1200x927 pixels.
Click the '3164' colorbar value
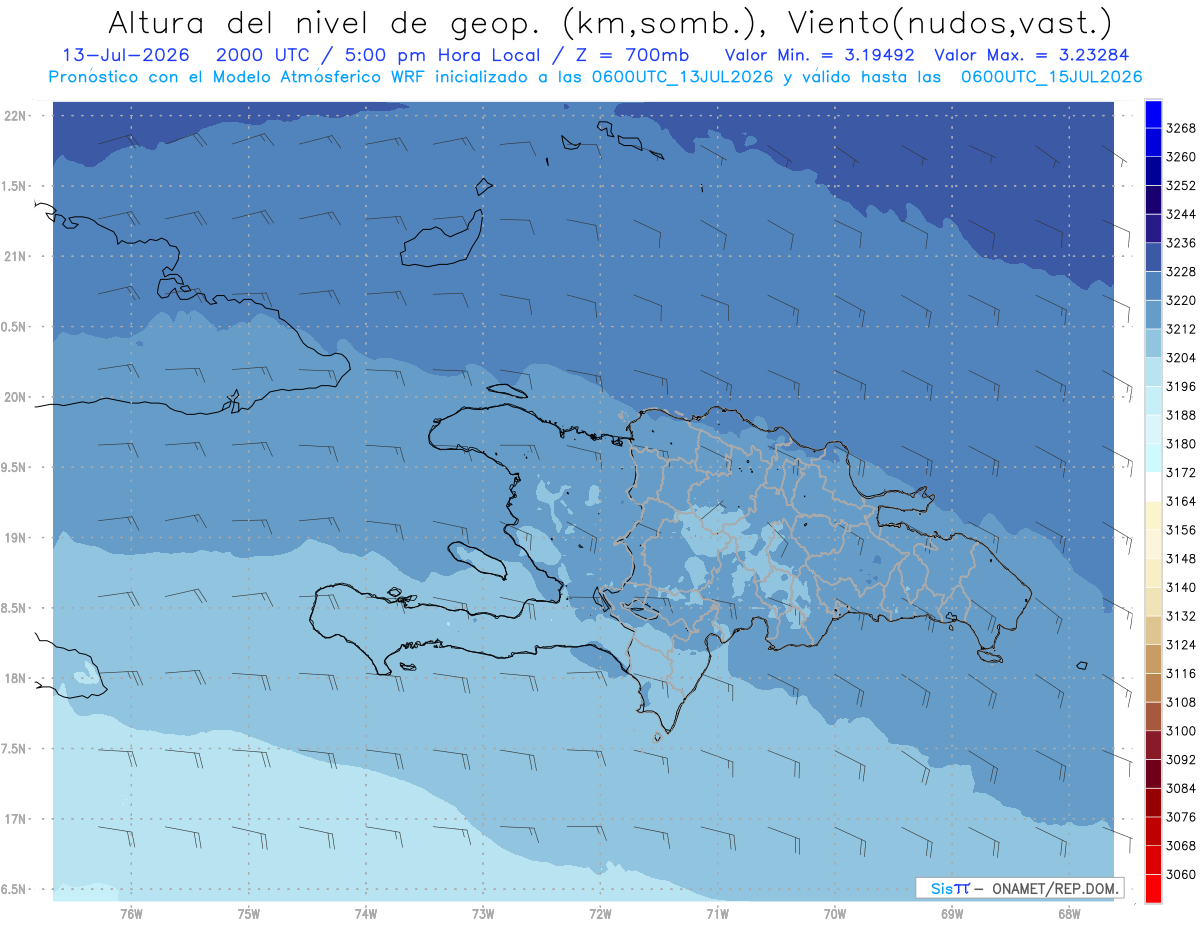(1181, 501)
